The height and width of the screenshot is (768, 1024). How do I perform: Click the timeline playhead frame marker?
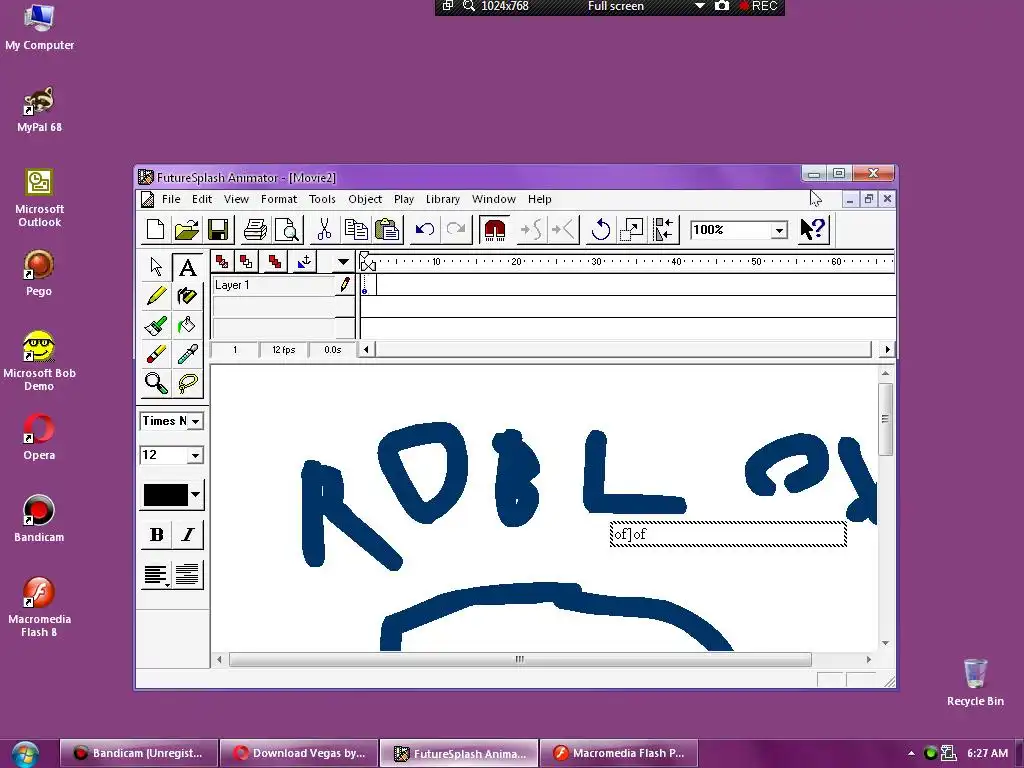pyautogui.click(x=367, y=263)
